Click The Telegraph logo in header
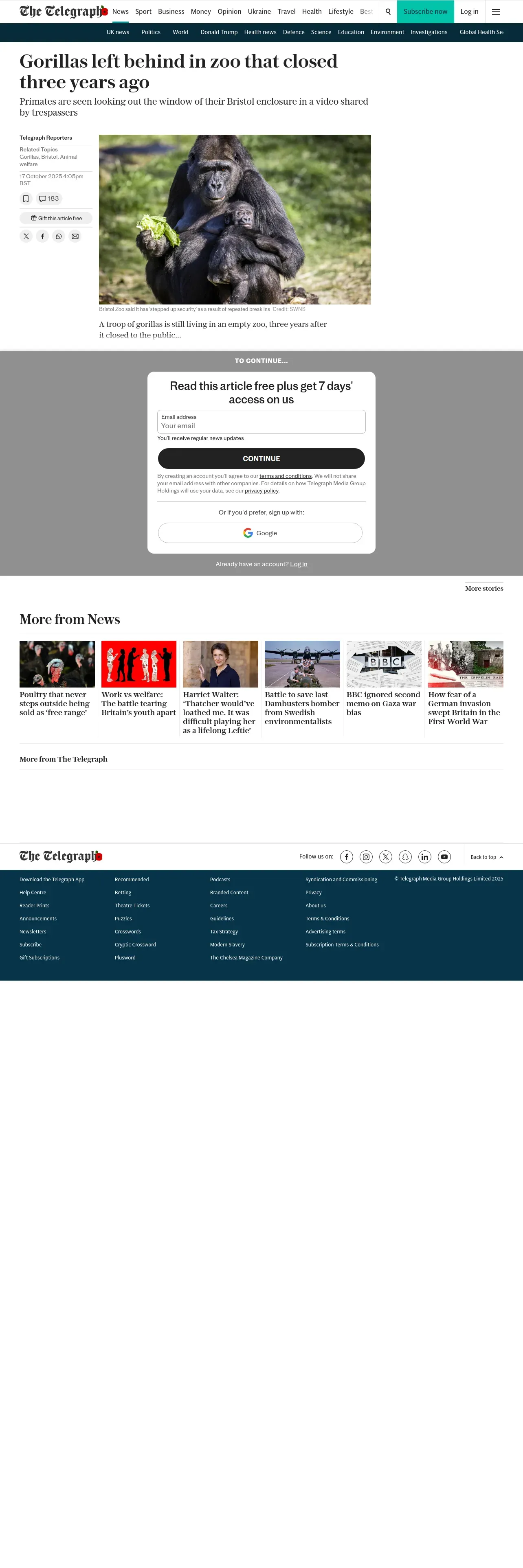Viewport: 523px width, 1568px height. (63, 11)
